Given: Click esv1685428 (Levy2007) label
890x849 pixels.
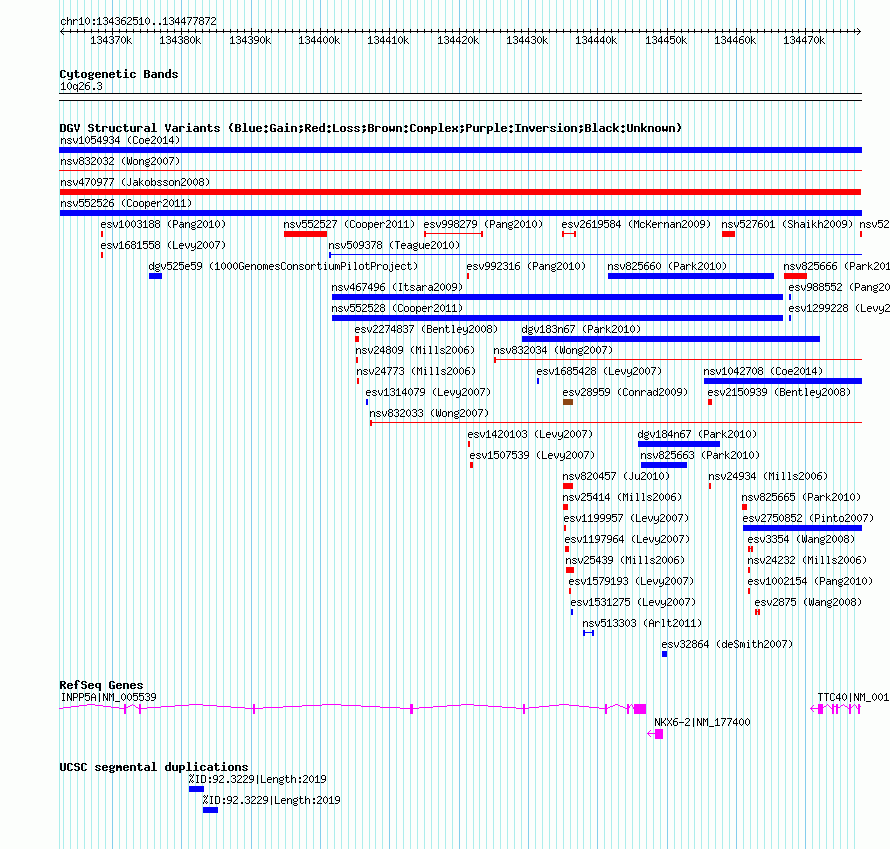Looking at the screenshot, I should tap(599, 371).
